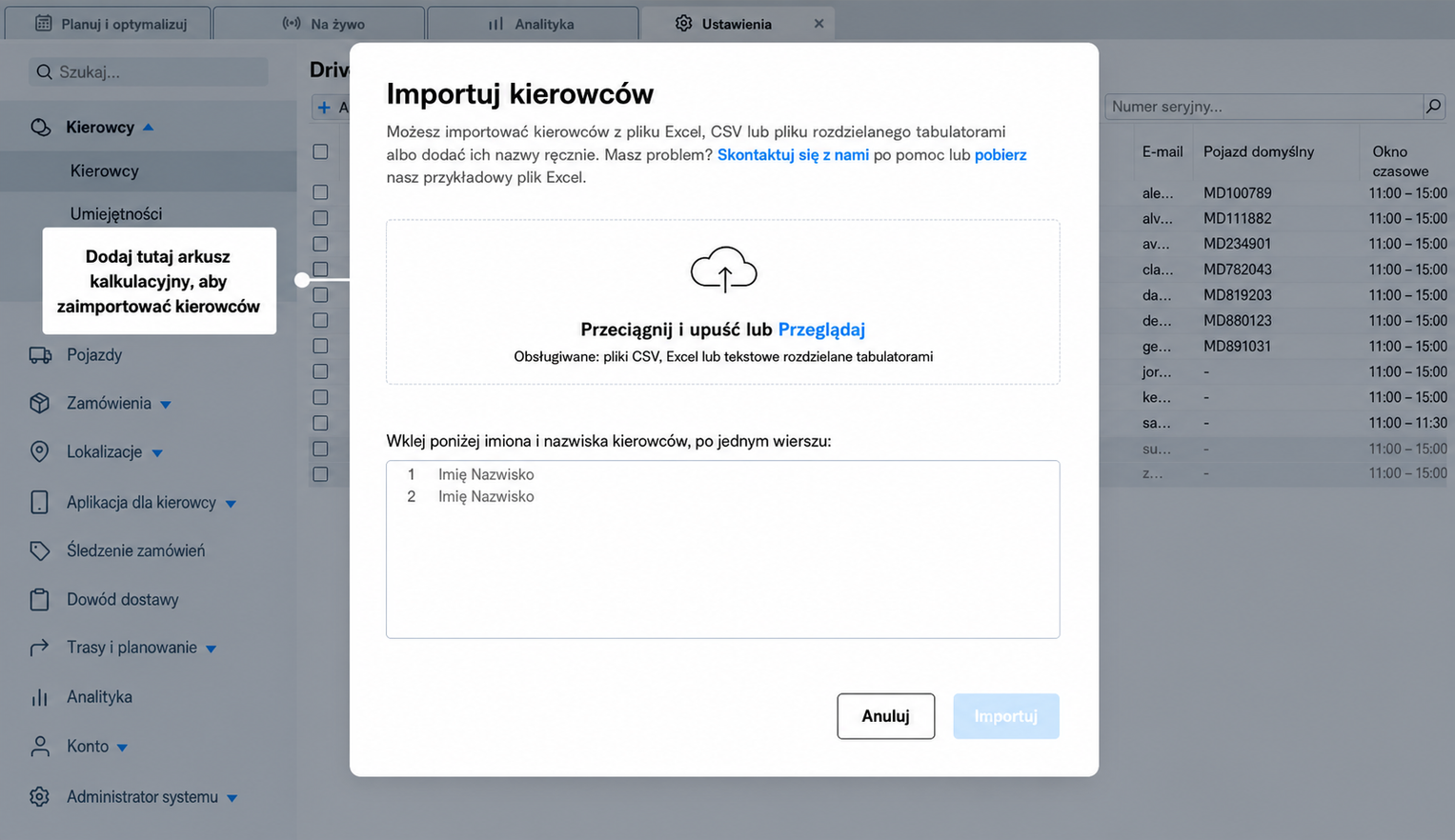Click the Szukaj search field

pos(149,71)
